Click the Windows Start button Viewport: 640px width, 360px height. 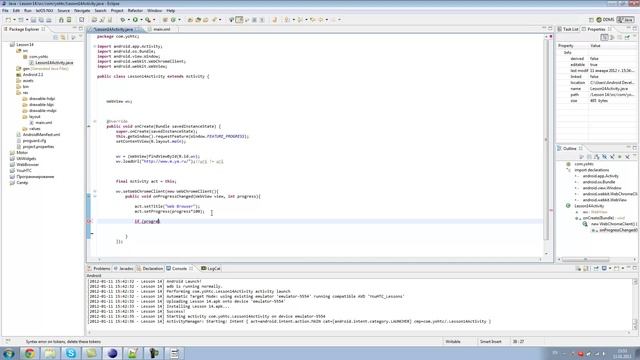tap(9, 353)
